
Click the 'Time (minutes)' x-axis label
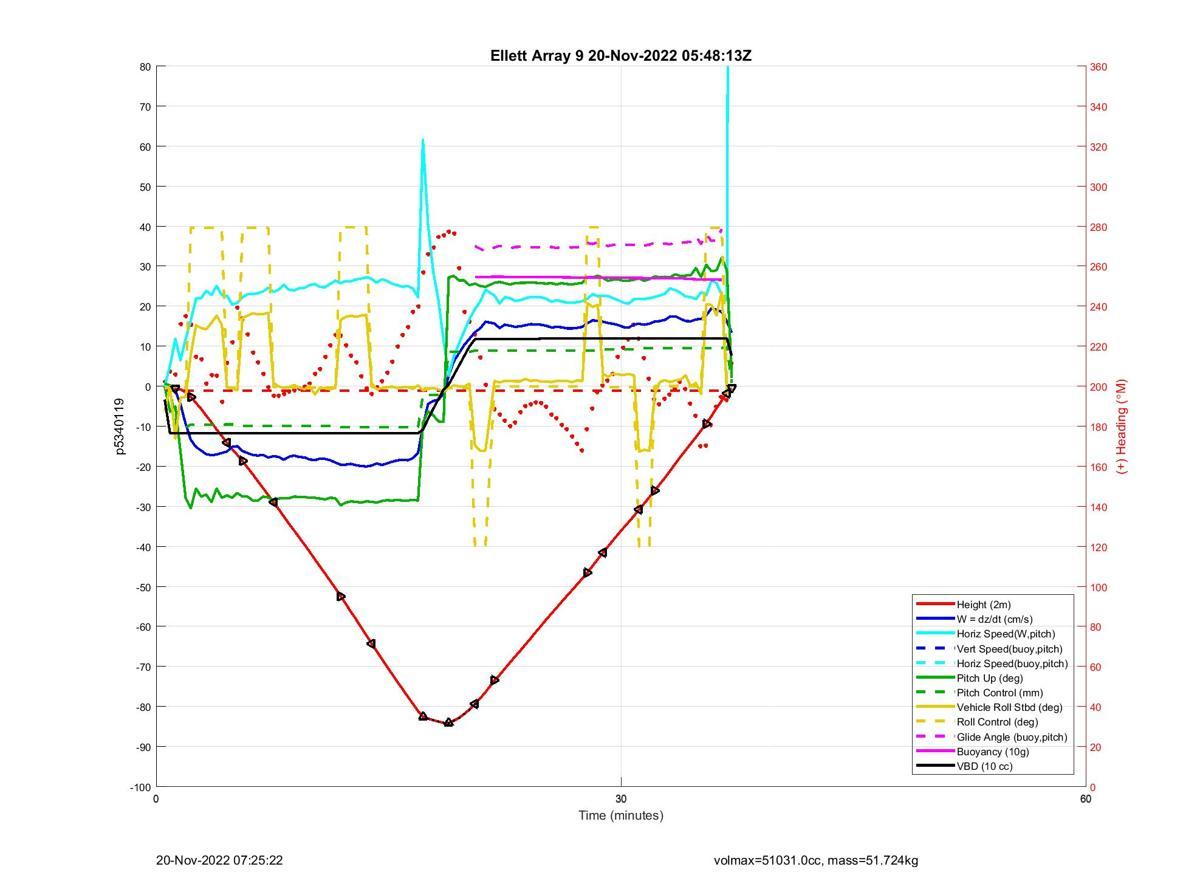coord(620,815)
